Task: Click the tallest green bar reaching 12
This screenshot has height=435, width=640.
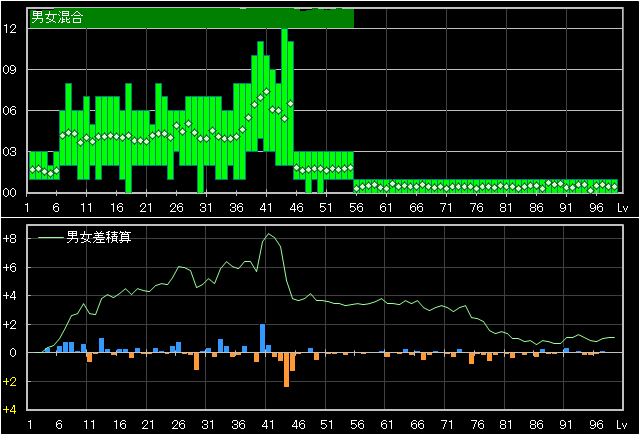Action: click(284, 97)
